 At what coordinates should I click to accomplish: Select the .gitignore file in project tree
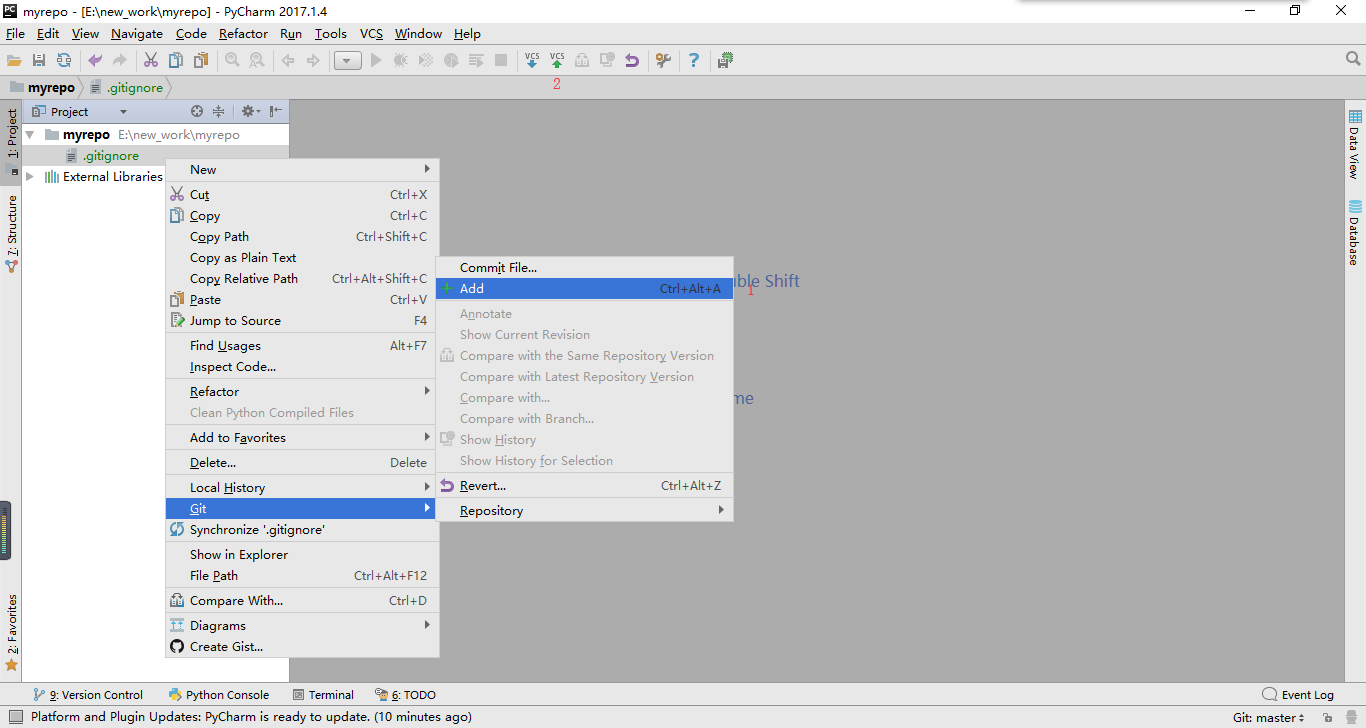coord(110,156)
